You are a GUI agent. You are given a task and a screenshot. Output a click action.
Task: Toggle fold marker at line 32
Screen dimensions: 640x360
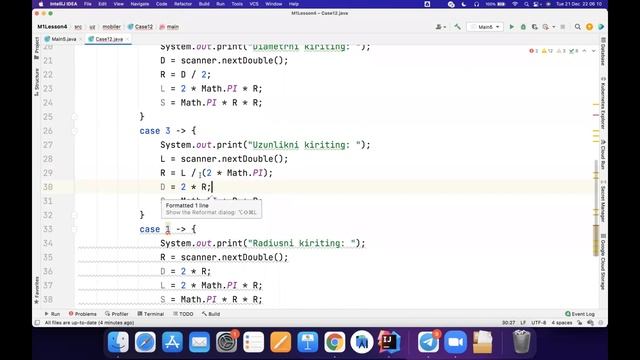[75, 215]
